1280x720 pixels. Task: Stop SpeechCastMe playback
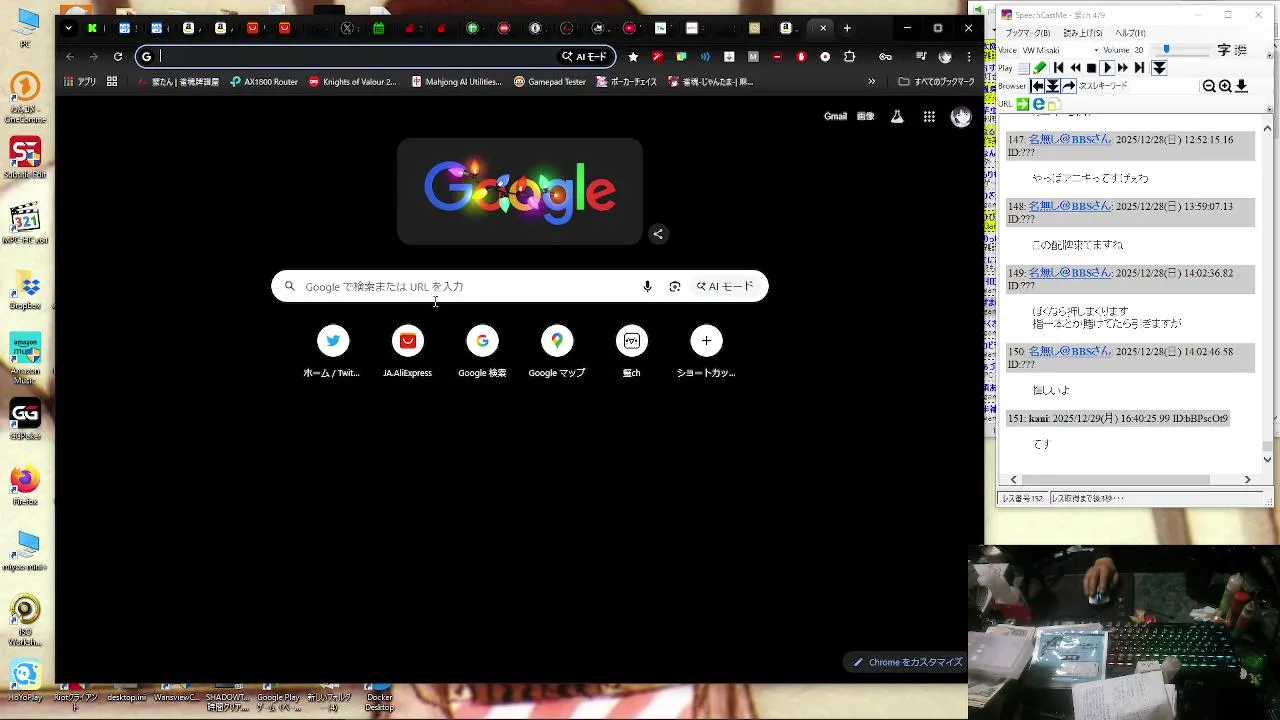tap(1091, 68)
